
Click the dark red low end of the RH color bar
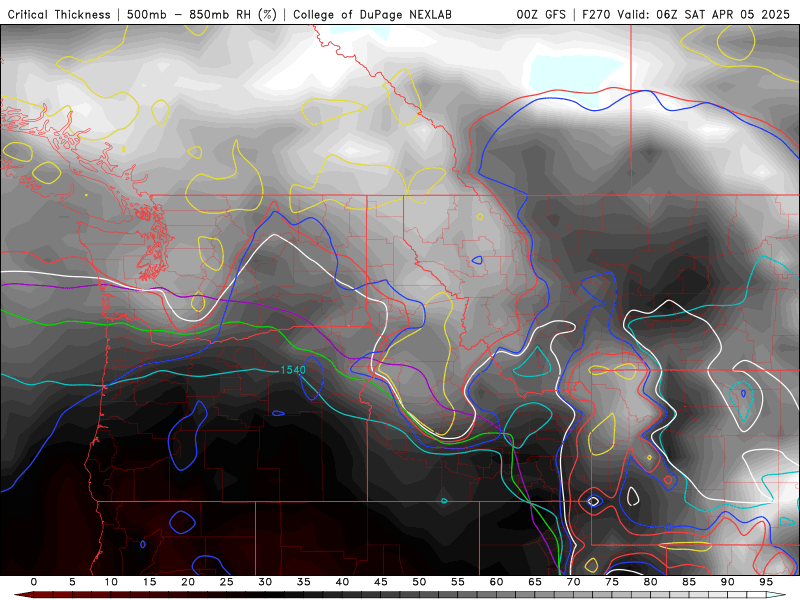pyautogui.click(x=23, y=595)
